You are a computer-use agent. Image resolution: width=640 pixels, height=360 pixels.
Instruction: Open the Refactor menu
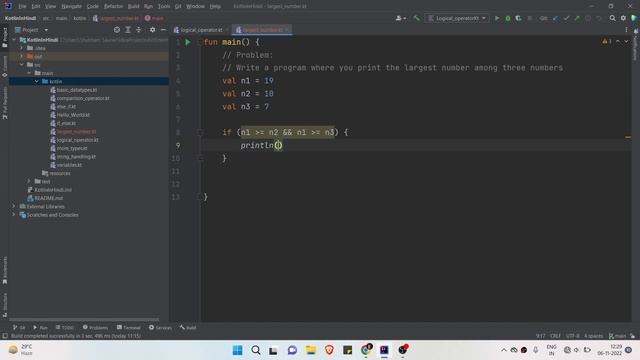(x=113, y=6)
